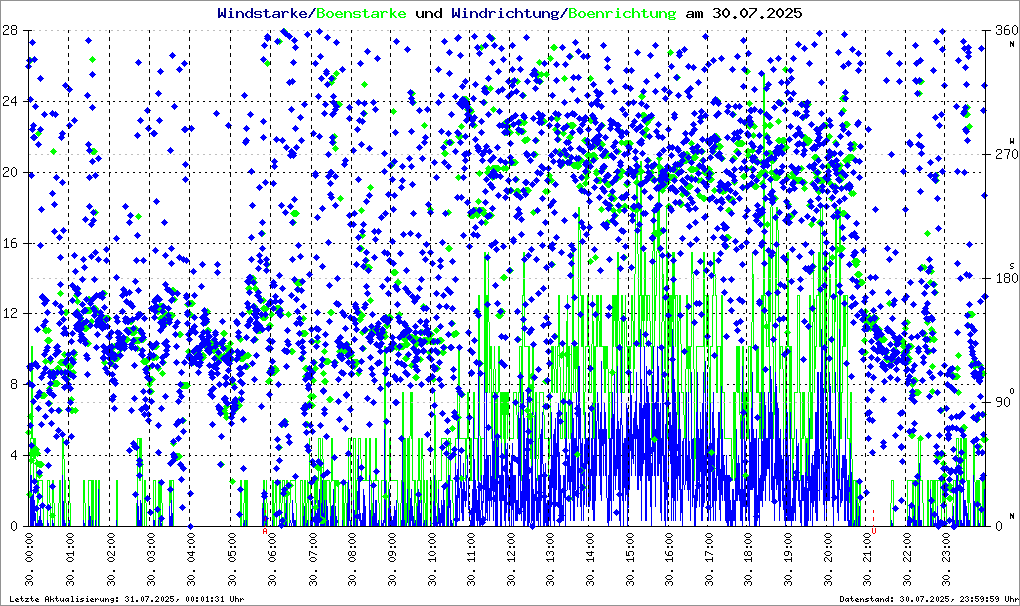1020x606 pixels.
Task: Pick the time label '30. 13:00'
Action: (x=550, y=559)
